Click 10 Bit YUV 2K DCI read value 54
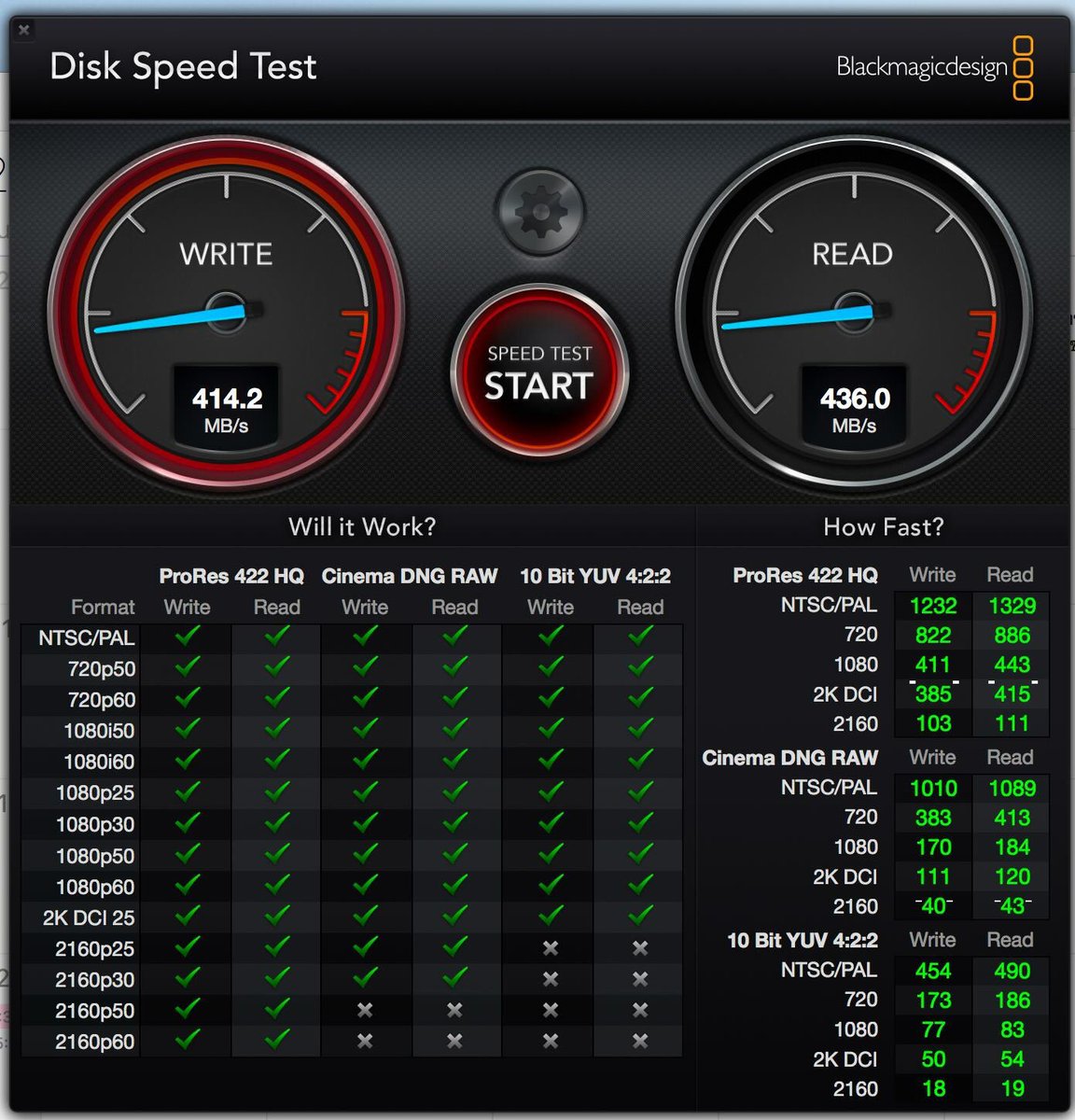The width and height of the screenshot is (1075, 1120). 1012,1059
